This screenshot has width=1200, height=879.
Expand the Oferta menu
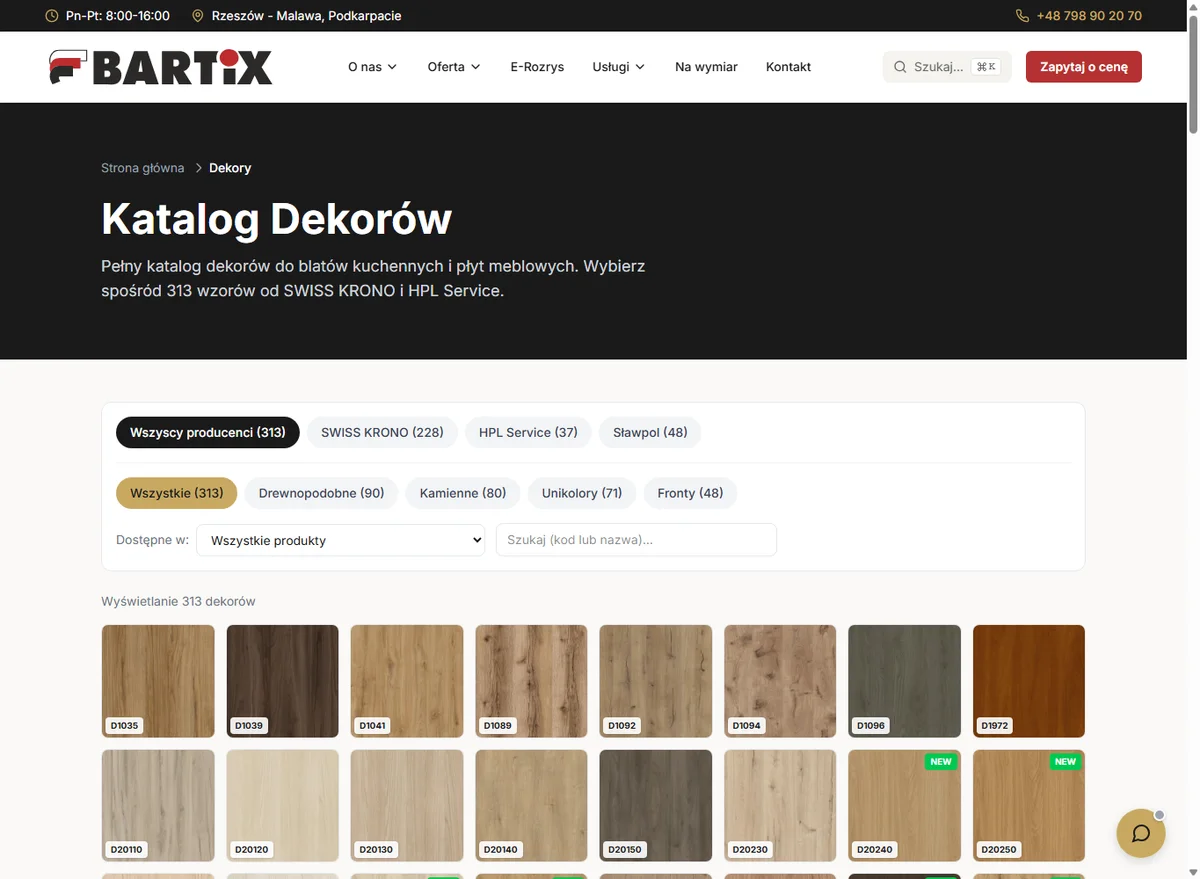(454, 67)
